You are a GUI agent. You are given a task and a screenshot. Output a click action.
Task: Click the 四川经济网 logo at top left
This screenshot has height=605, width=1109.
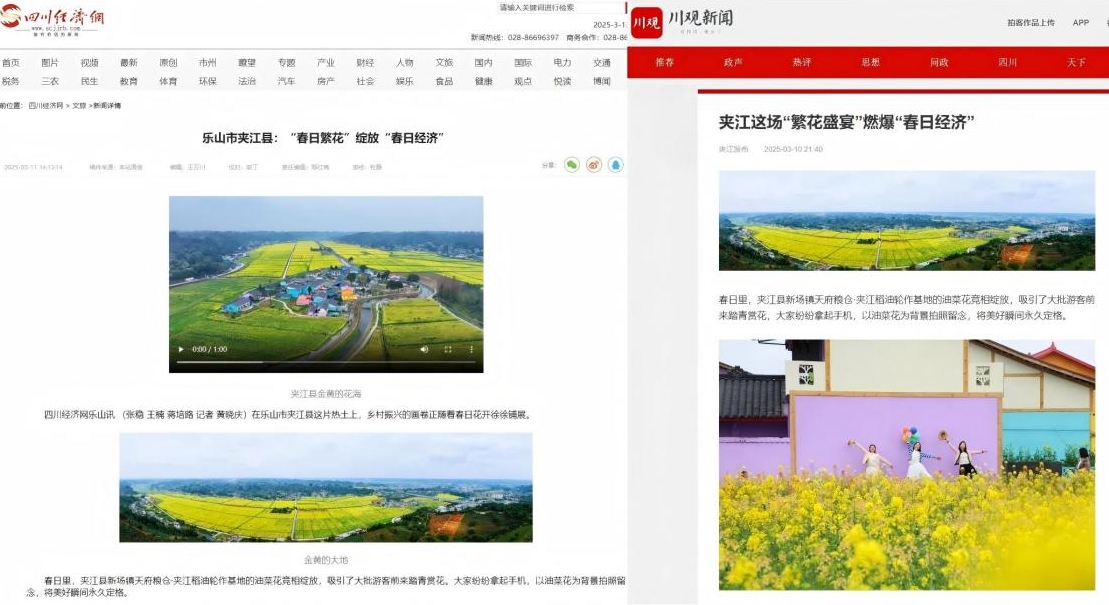pos(53,20)
